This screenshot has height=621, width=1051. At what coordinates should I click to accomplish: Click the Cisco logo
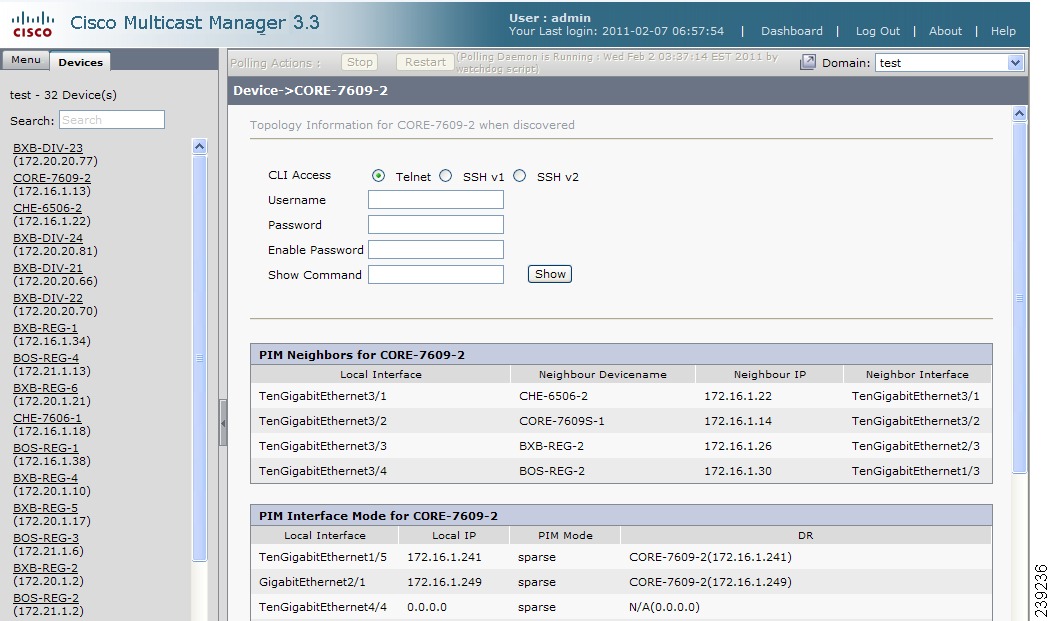click(x=33, y=23)
